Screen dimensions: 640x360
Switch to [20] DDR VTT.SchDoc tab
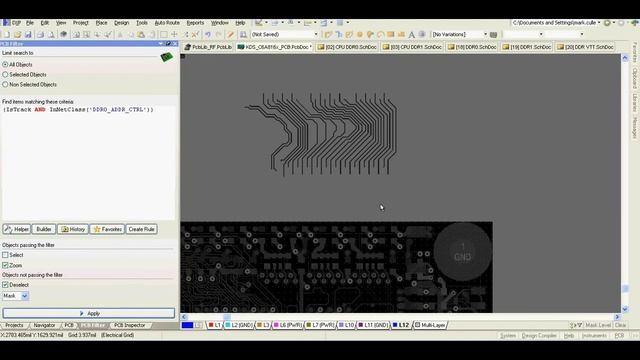pos(586,47)
